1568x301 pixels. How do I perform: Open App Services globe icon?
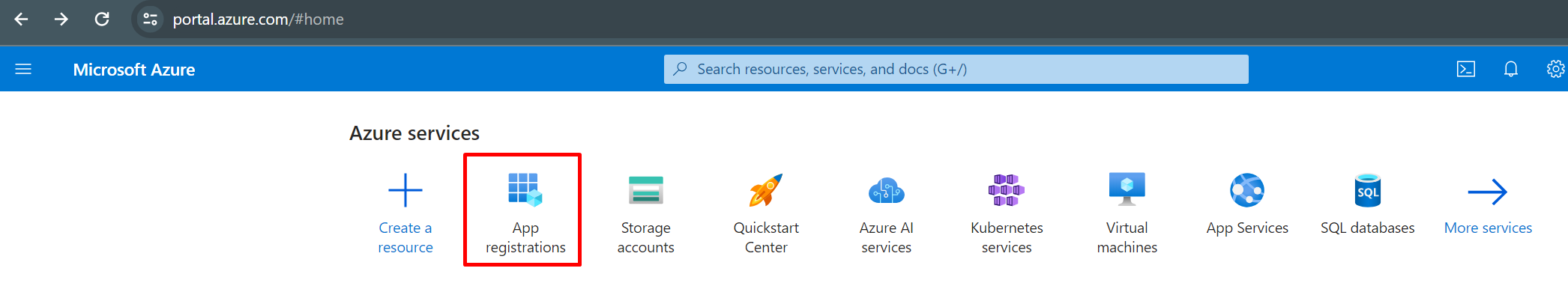tap(1246, 190)
